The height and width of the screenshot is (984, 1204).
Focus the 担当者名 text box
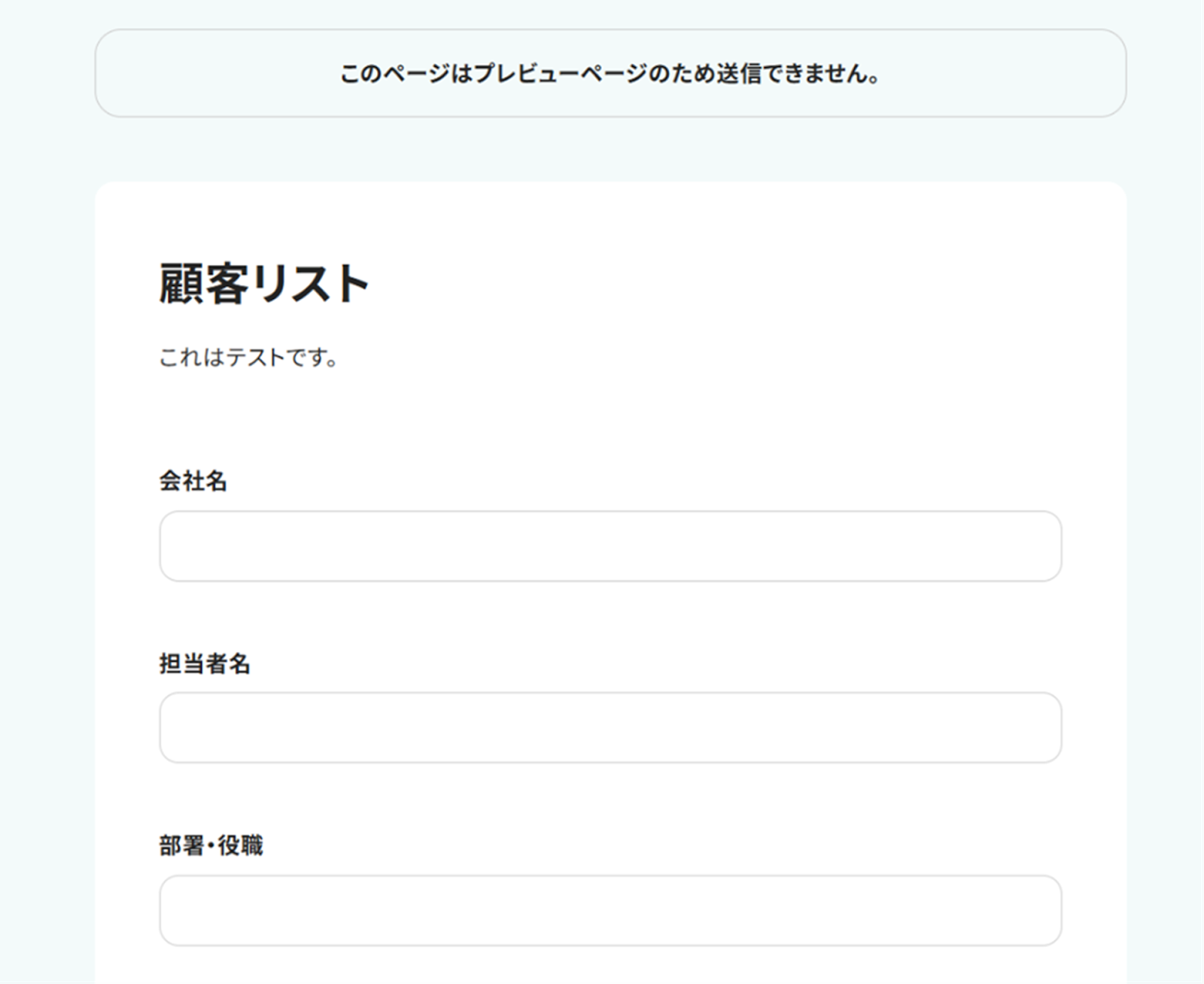pyautogui.click(x=610, y=727)
